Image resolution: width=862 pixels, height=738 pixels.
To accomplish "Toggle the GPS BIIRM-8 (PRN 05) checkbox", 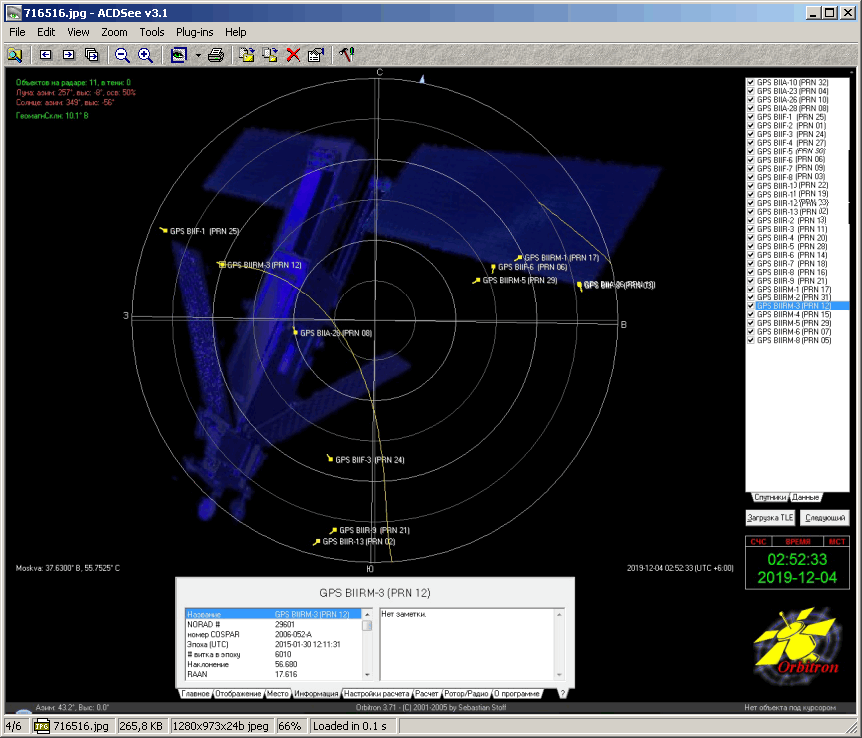I will click(751, 340).
